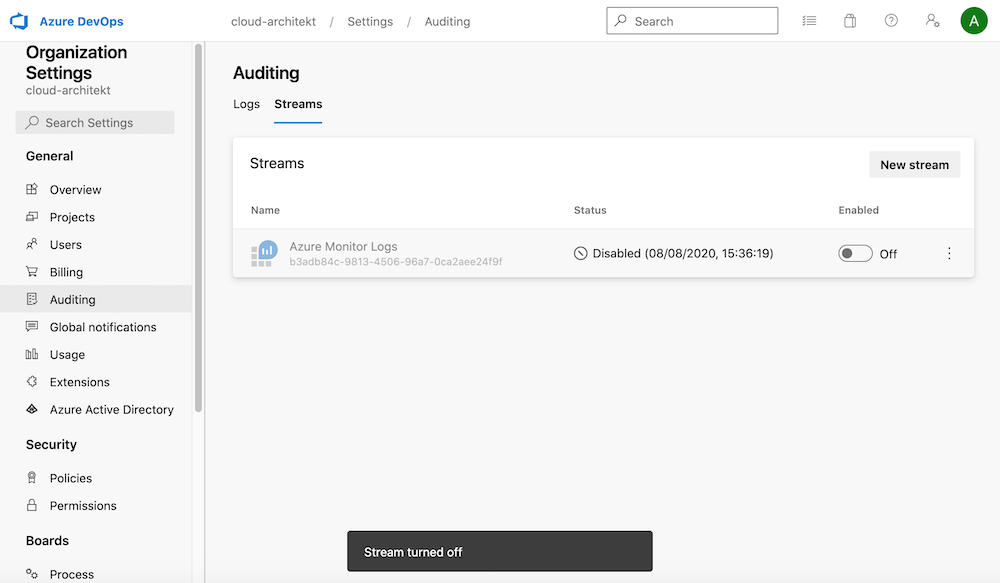The height and width of the screenshot is (583, 1000).
Task: Click the Azure DevOps logo icon
Action: tap(19, 21)
